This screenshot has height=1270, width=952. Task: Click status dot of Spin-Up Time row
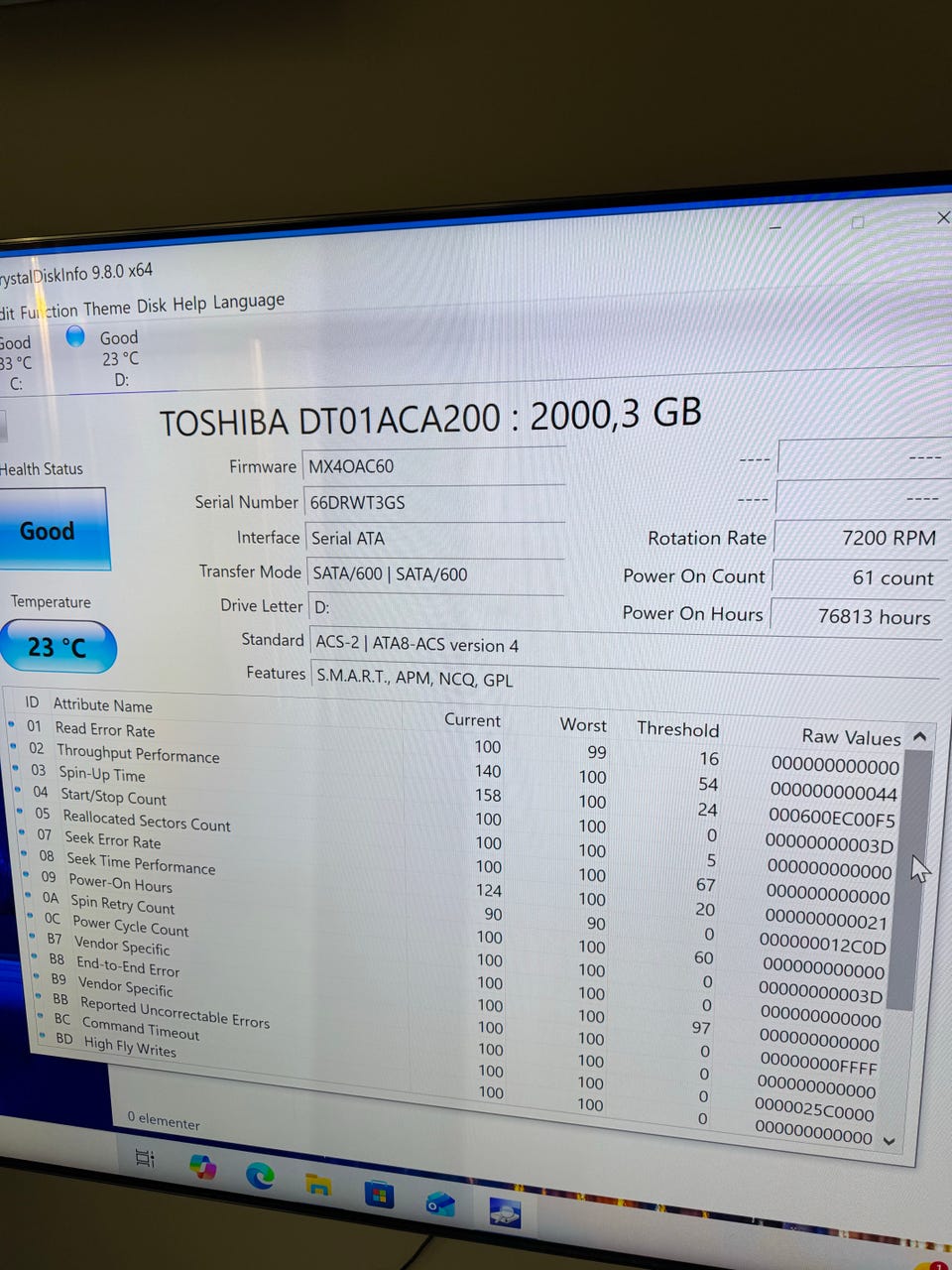(16, 768)
